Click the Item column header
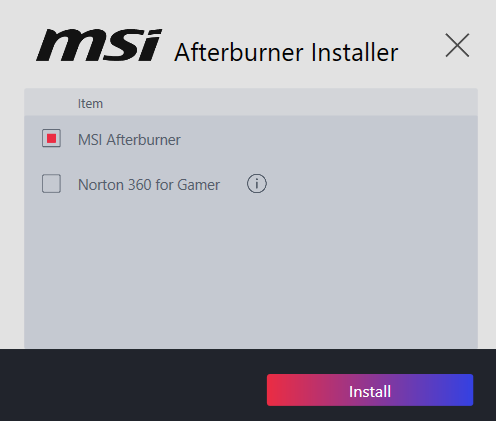 (90, 104)
